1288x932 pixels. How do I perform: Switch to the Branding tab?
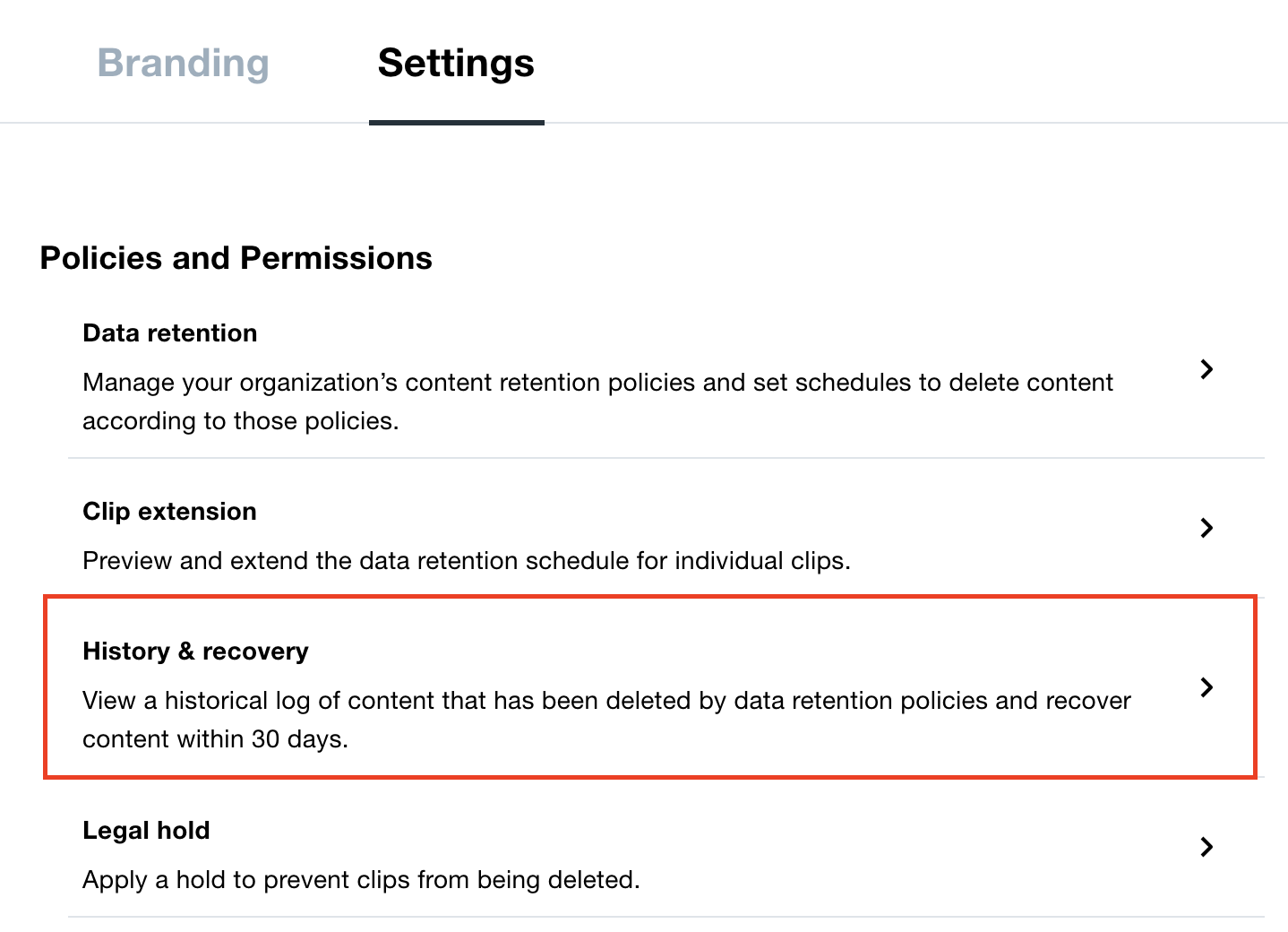183,63
